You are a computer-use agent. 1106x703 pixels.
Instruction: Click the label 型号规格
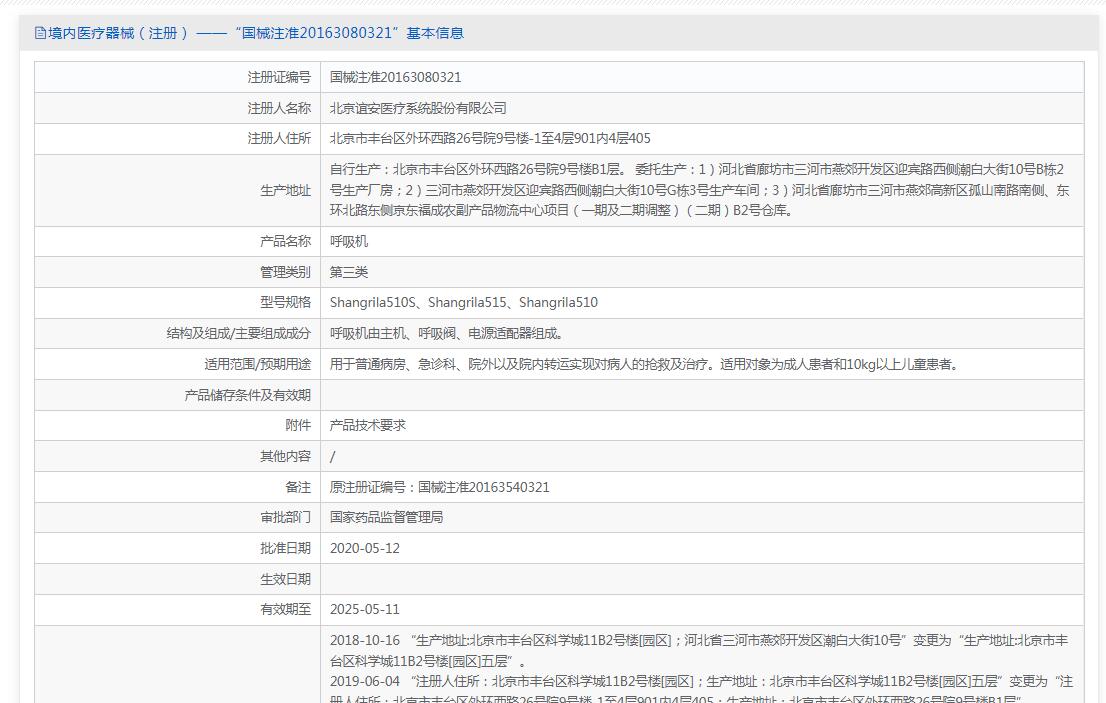(285, 302)
